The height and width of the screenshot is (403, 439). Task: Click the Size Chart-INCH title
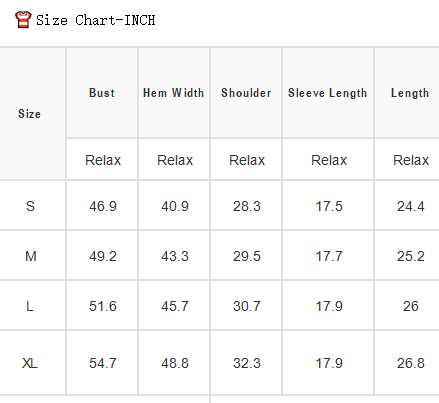click(x=96, y=20)
